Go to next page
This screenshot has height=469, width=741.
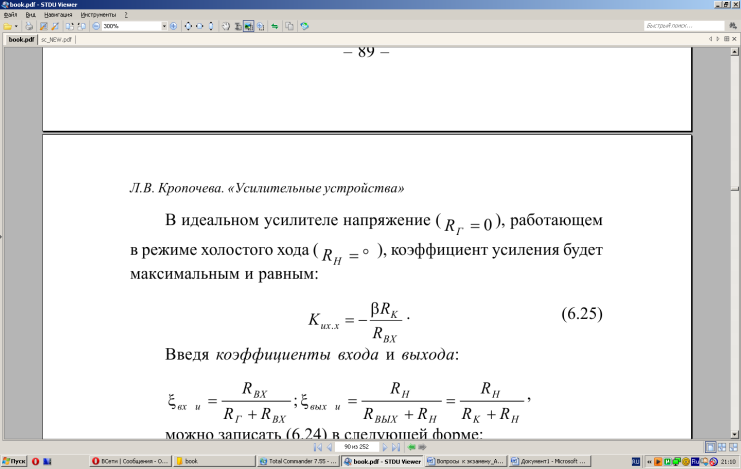tap(385, 447)
